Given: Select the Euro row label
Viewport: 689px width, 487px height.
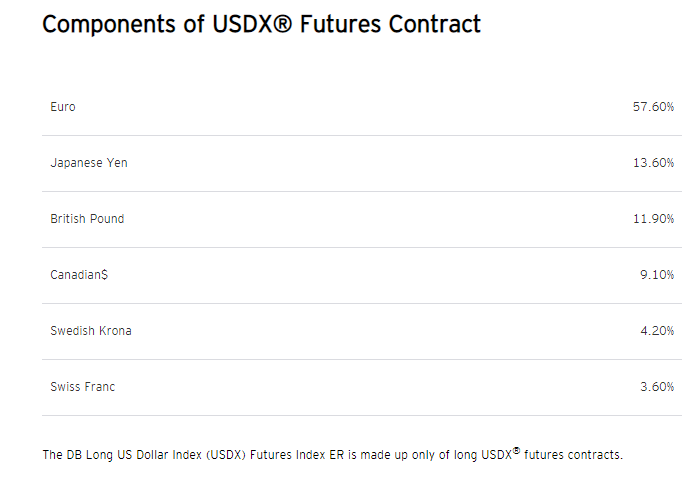Looking at the screenshot, I should click(x=63, y=107).
